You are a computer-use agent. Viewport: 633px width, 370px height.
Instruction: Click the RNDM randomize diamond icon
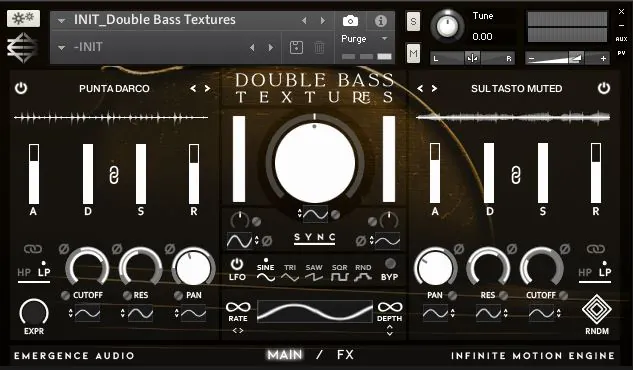[596, 310]
